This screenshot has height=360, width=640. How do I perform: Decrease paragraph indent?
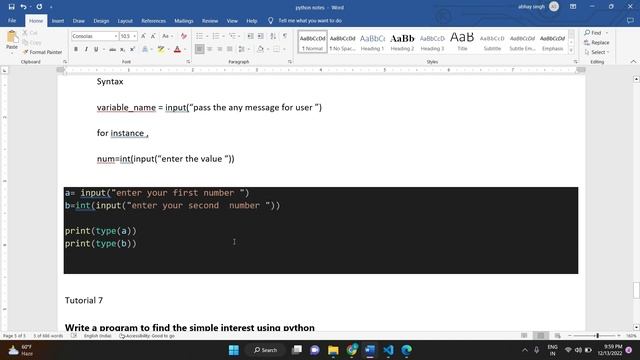point(251,36)
